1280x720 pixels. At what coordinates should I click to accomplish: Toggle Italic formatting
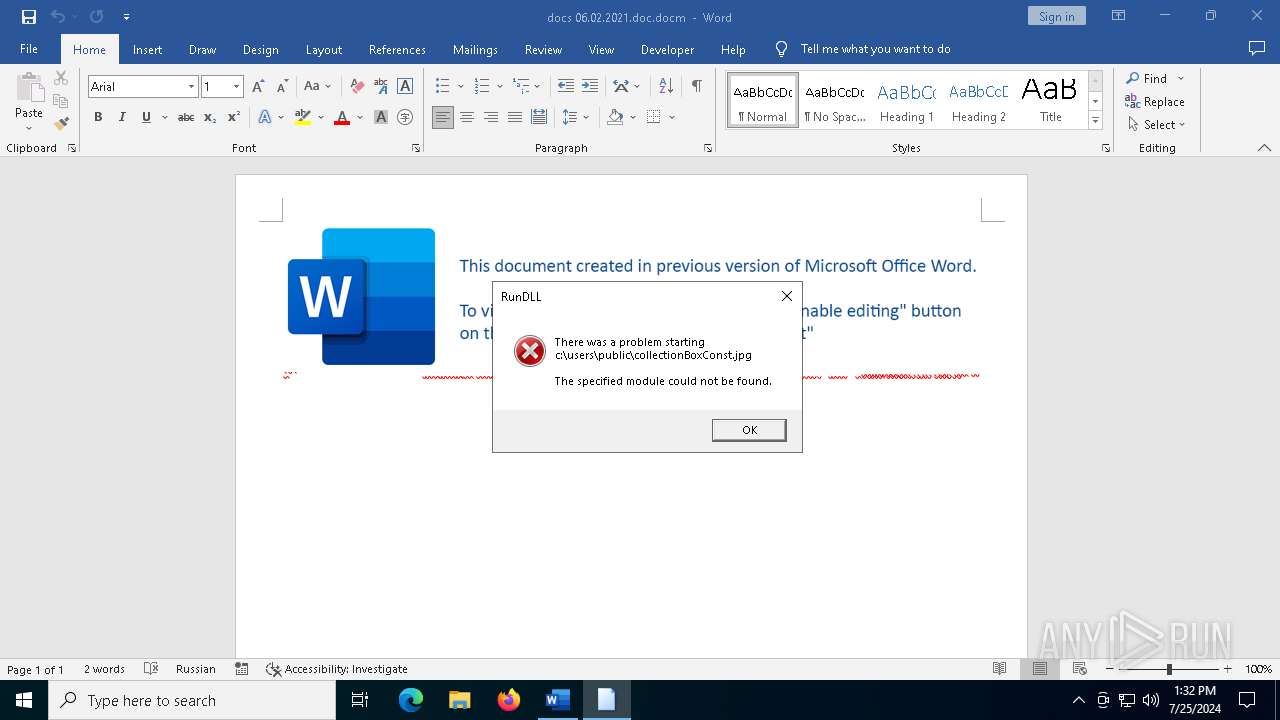[122, 117]
